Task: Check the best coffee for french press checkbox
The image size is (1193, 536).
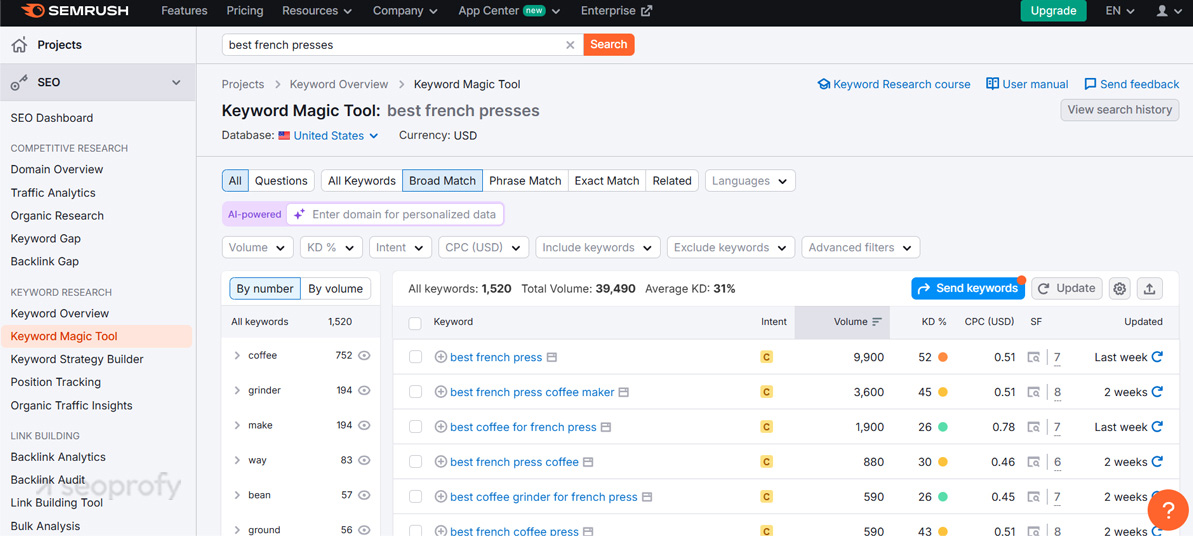Action: pos(415,427)
